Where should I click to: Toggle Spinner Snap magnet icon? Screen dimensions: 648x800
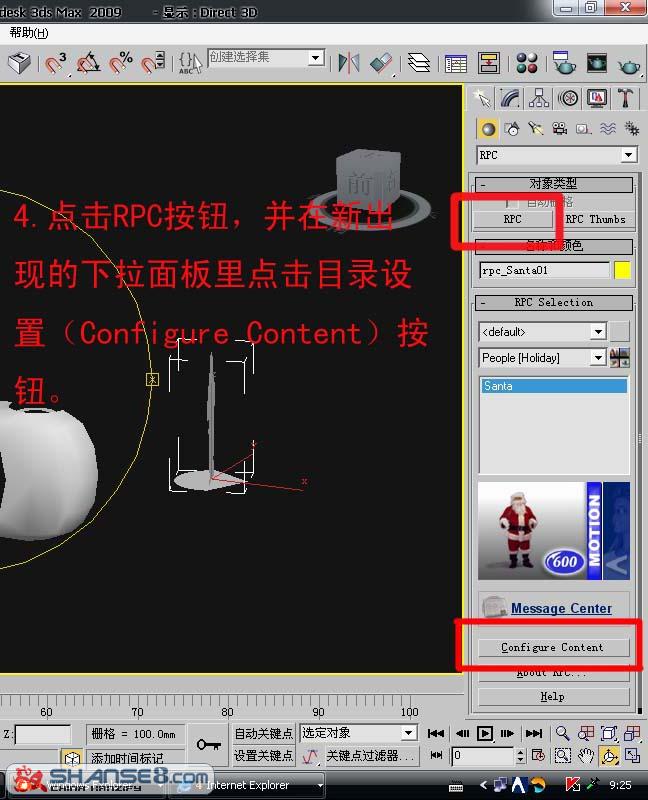(x=153, y=64)
